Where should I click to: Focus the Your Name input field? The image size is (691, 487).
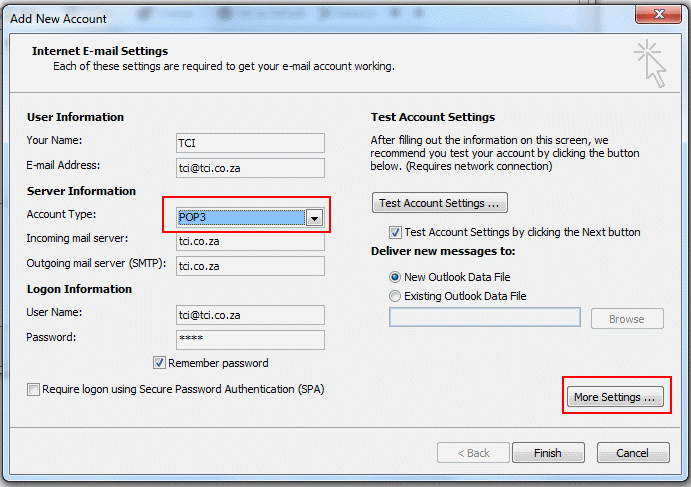250,143
